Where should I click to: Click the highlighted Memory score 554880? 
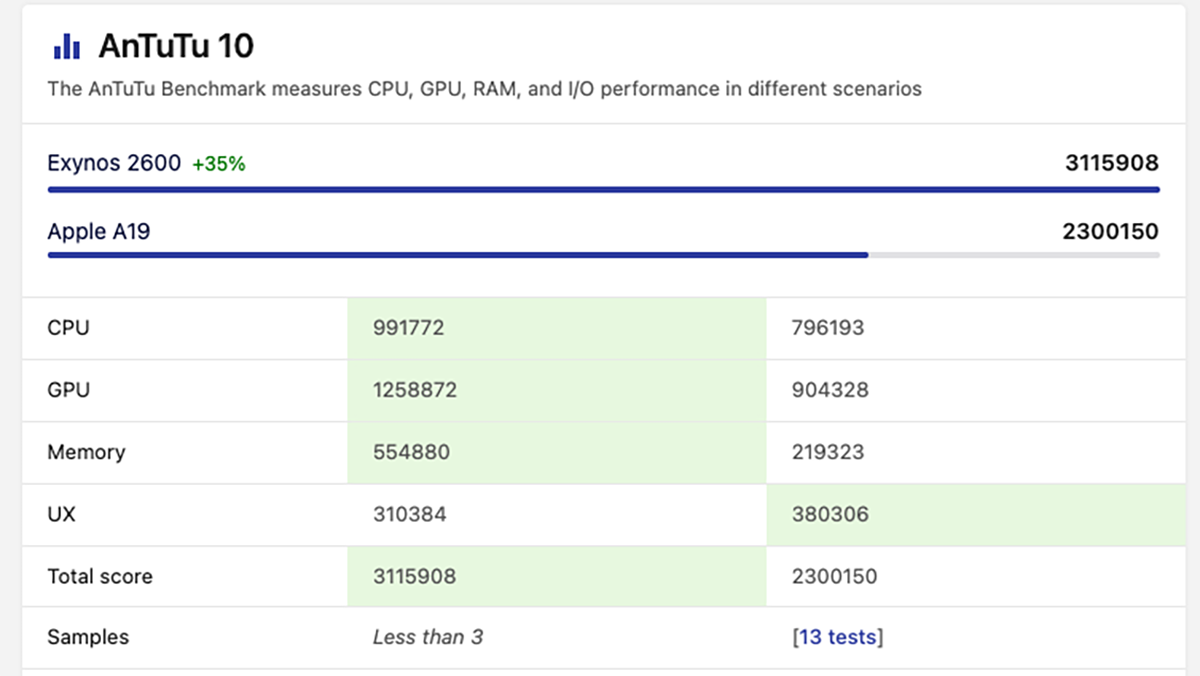pos(411,452)
